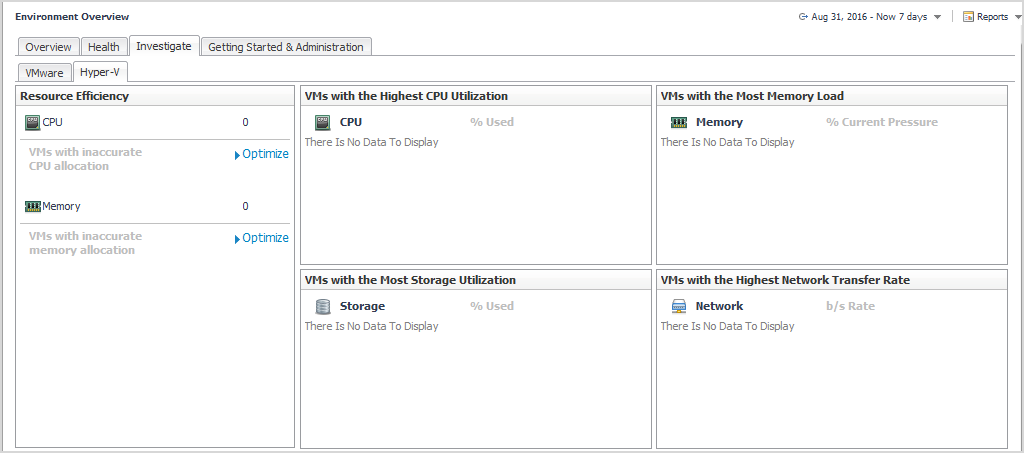Click Memory icon in Most Memory Load panel

pos(679,123)
